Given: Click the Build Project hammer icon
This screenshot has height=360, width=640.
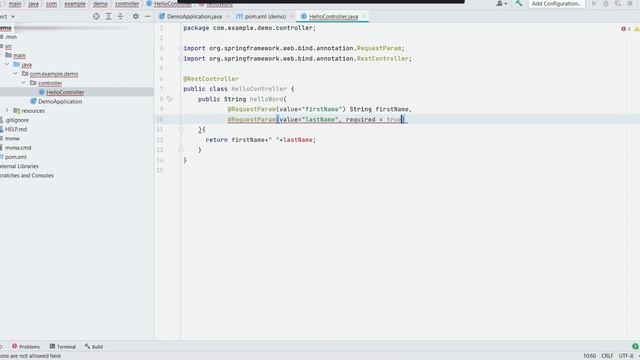Looking at the screenshot, I should (519, 4).
